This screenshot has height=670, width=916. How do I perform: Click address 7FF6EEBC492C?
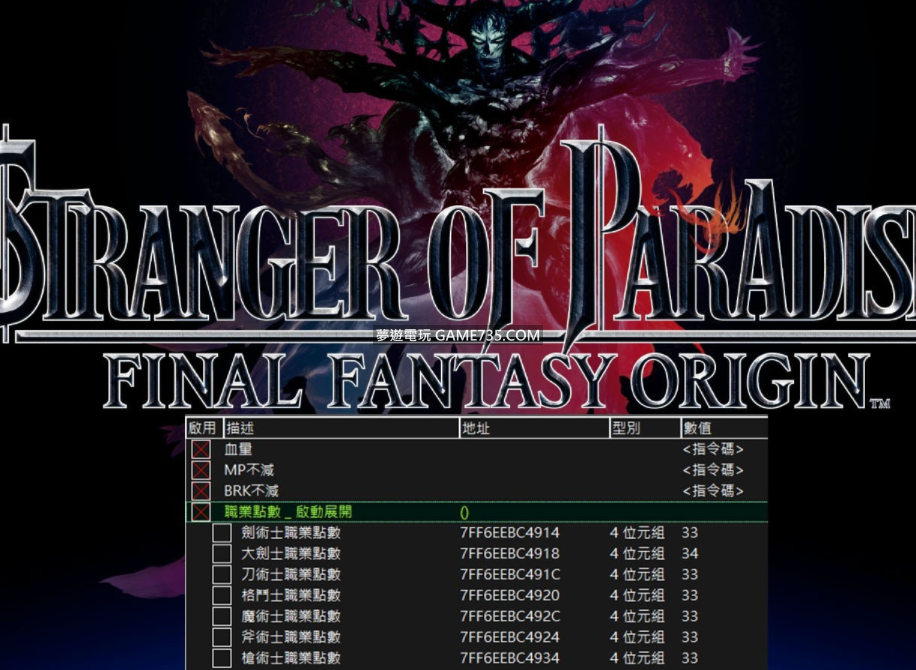point(510,616)
